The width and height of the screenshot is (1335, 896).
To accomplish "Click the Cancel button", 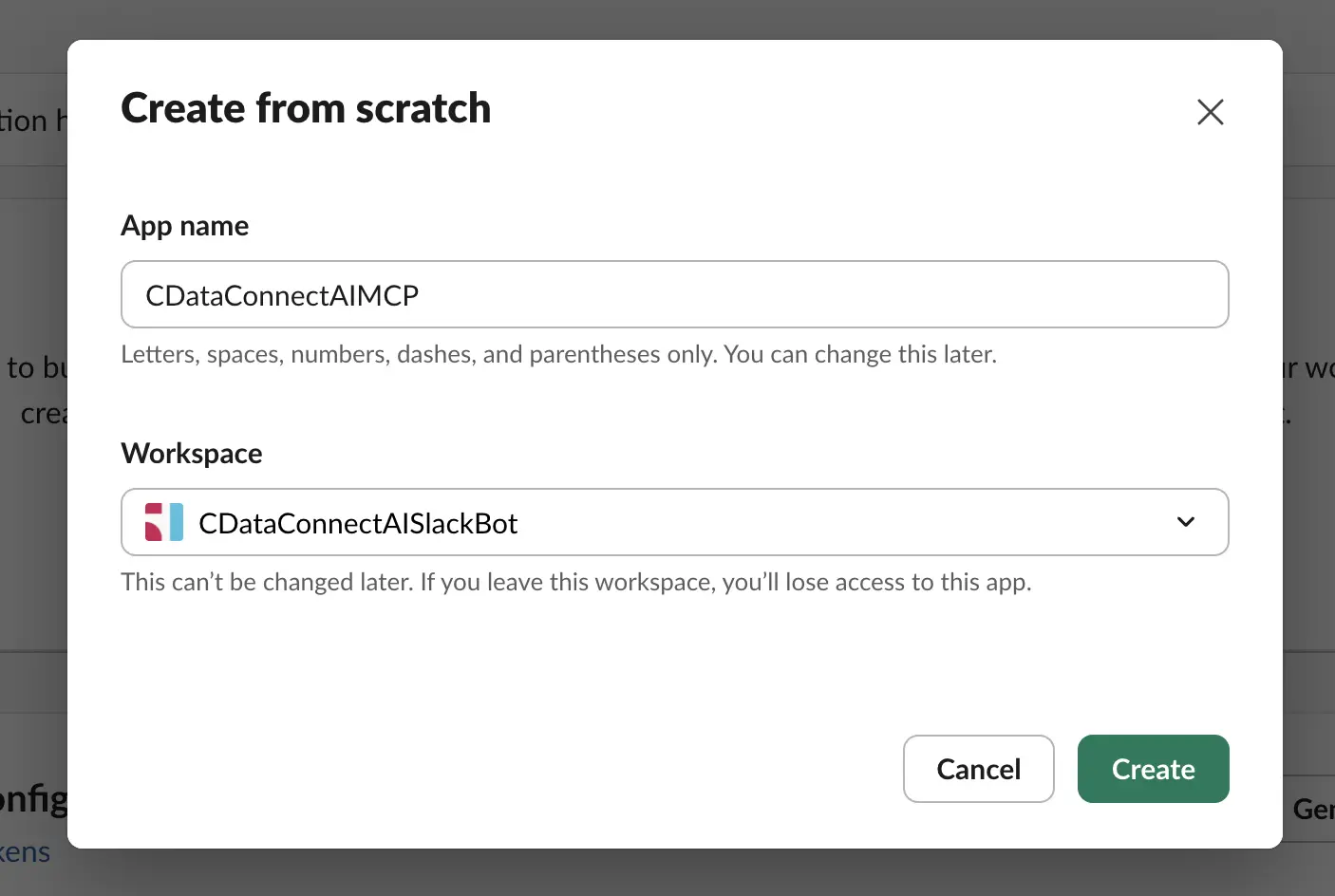I will click(x=979, y=769).
